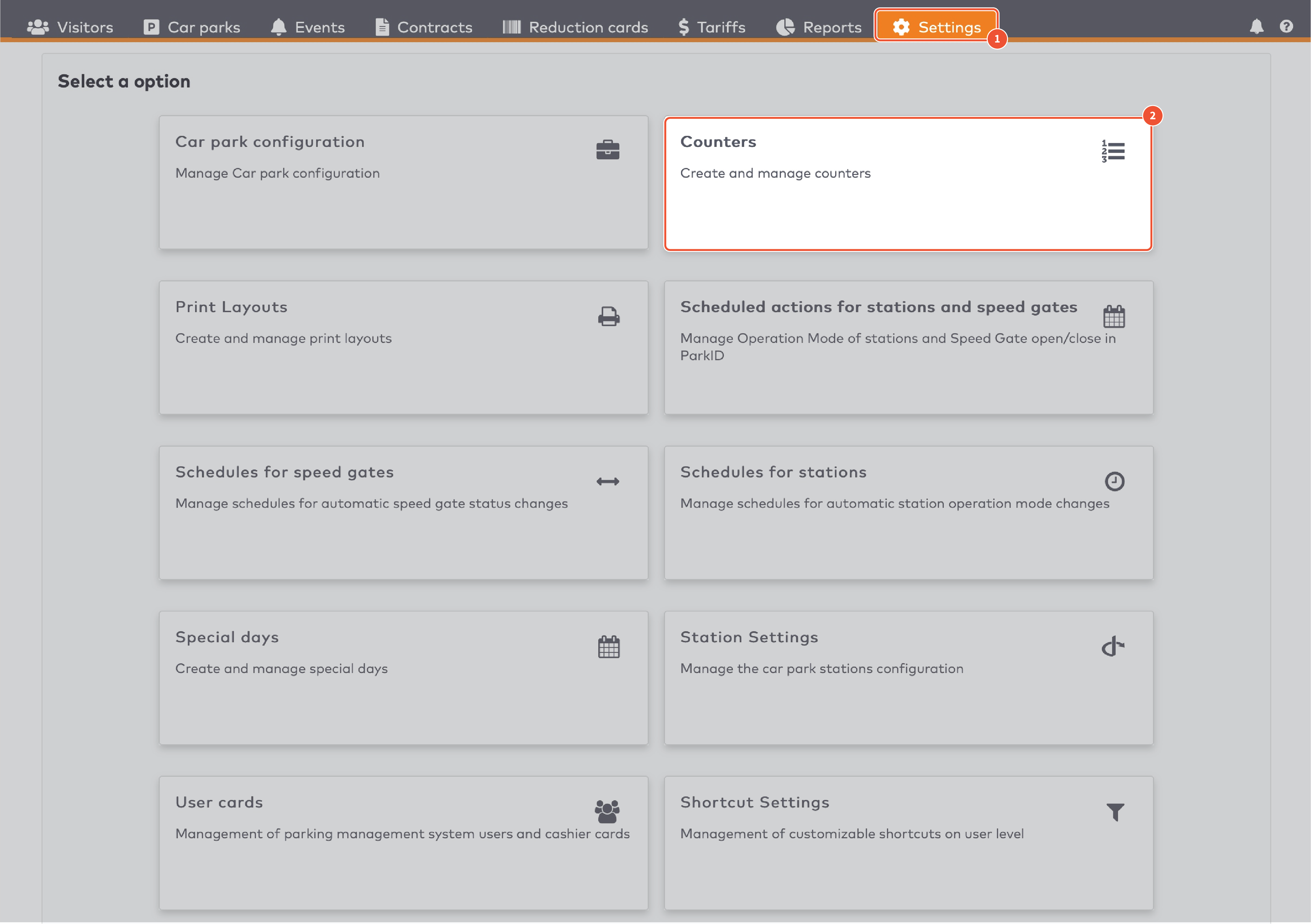Select the printer icon on Print Layouts
The width and height of the screenshot is (1311, 924).
pos(608,316)
